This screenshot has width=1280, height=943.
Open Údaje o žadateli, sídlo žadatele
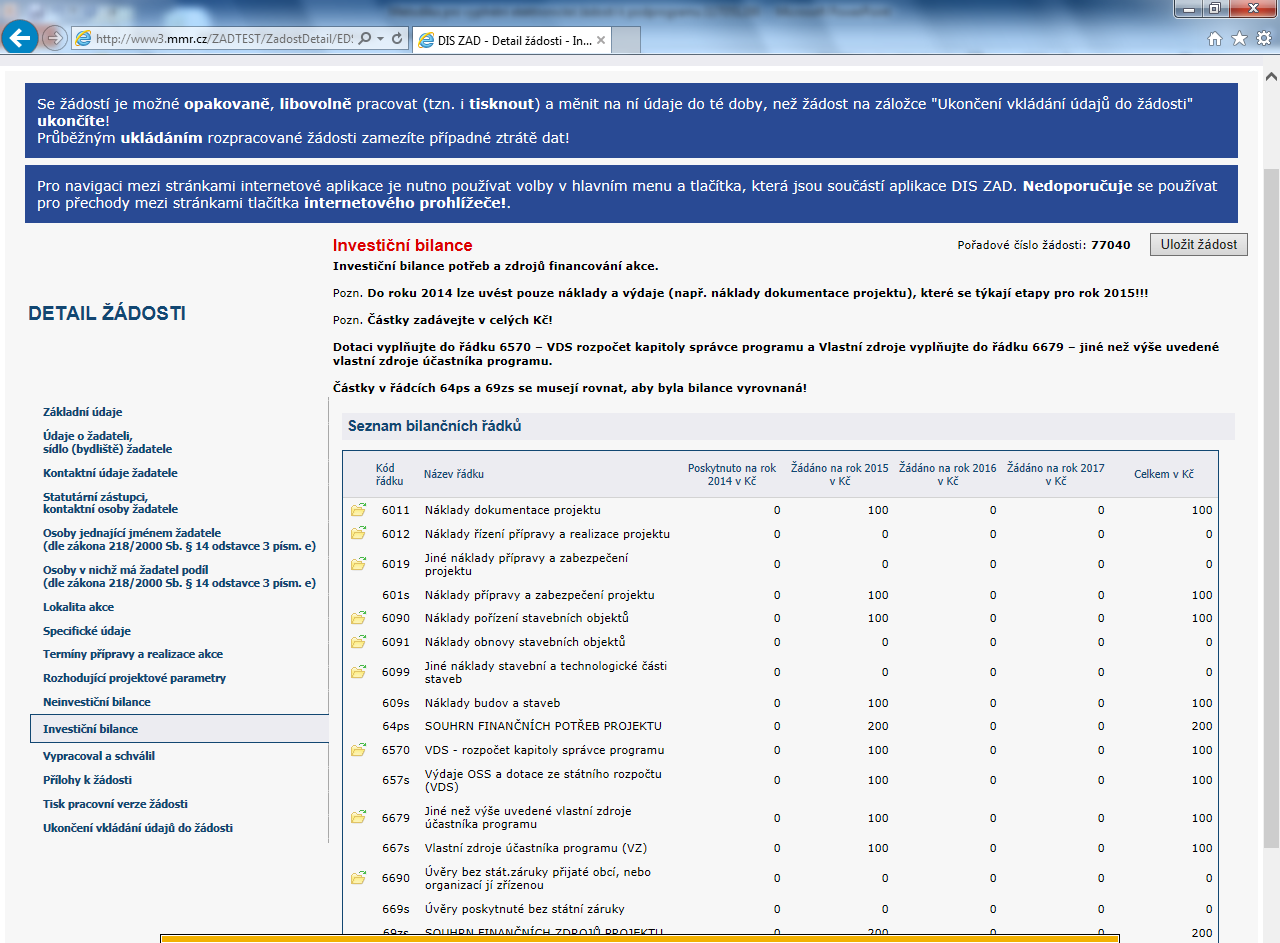[x=107, y=442]
